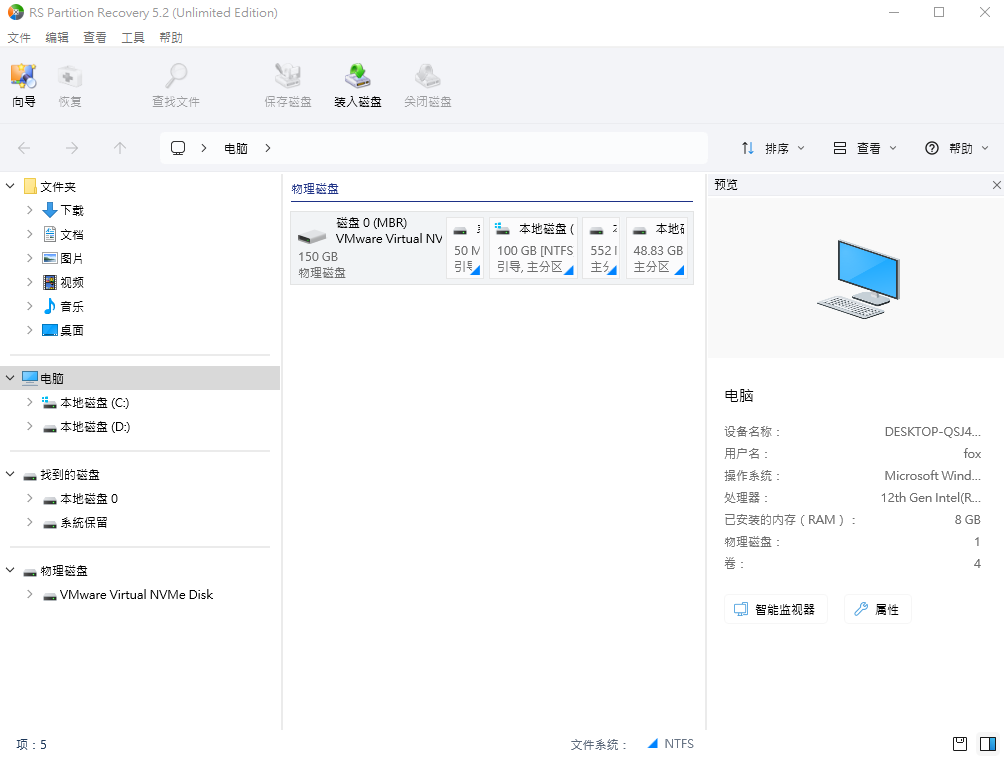
Task: Click 智能监视器 button
Action: 775,609
